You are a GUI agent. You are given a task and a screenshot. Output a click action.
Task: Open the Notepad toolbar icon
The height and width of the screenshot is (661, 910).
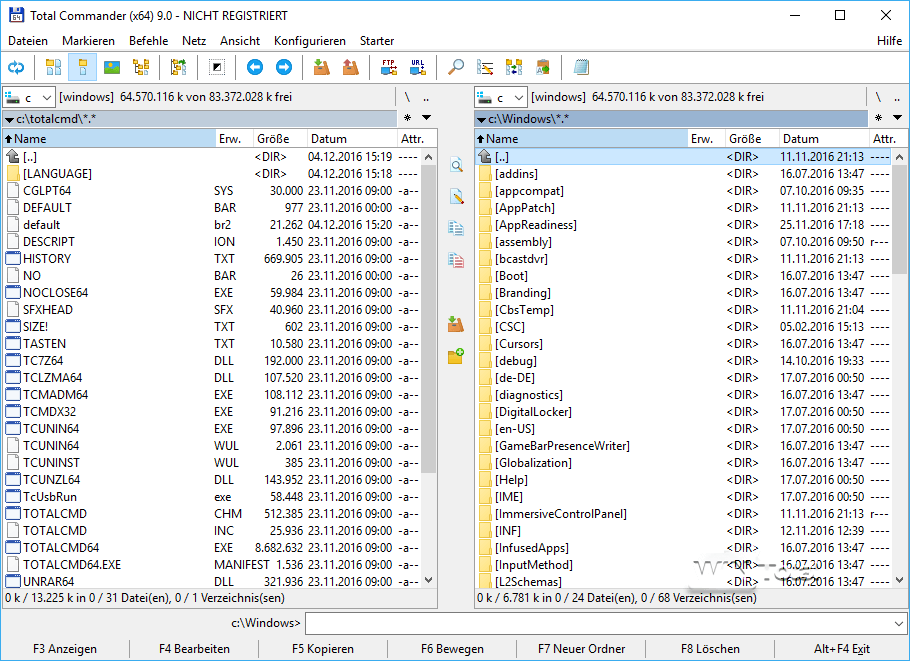coord(581,67)
